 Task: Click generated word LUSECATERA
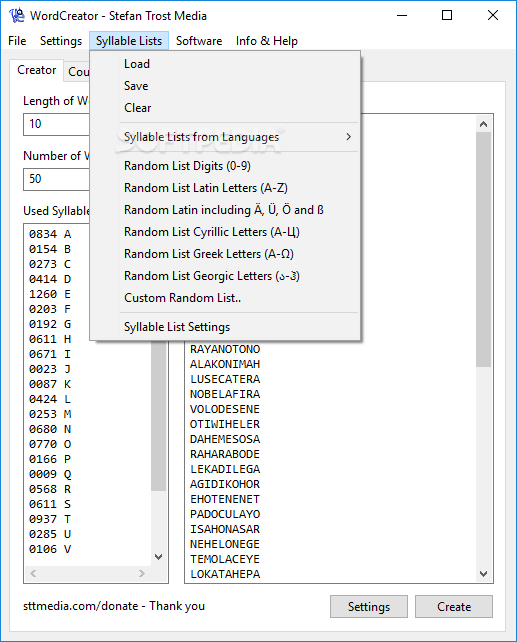[x=225, y=379]
